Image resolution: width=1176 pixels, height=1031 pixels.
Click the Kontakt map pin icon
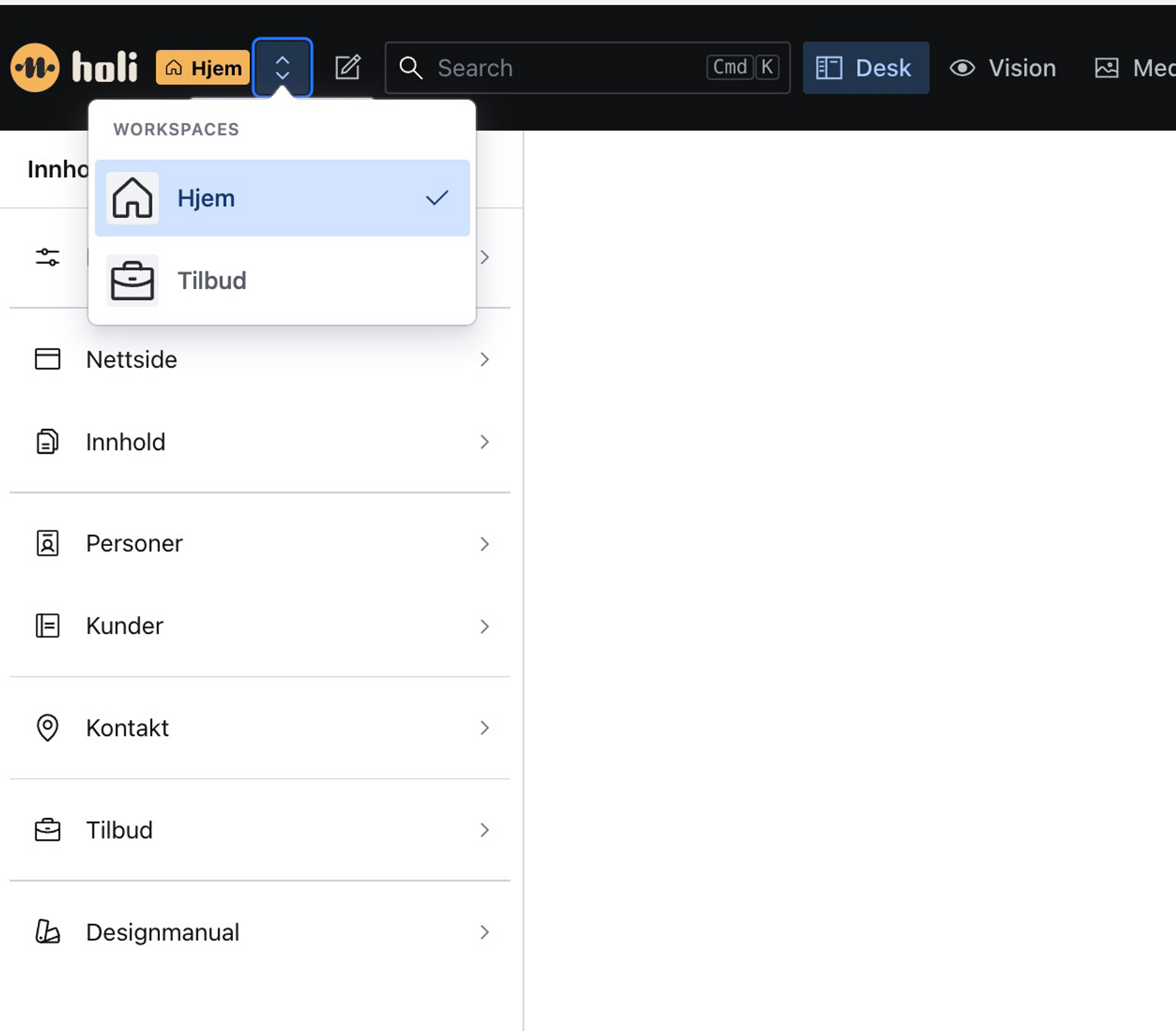click(48, 728)
